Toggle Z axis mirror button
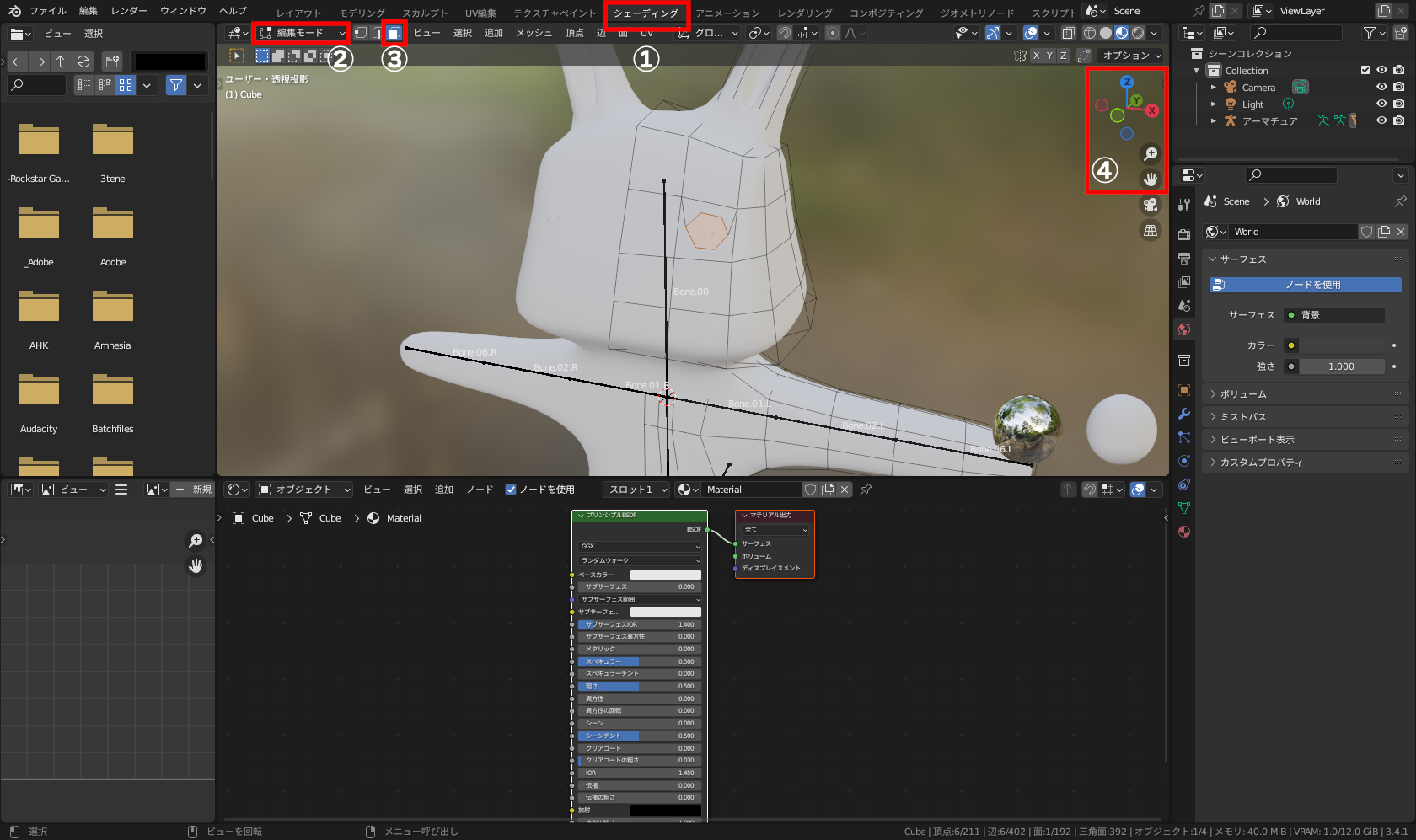This screenshot has width=1416, height=840. [1064, 56]
